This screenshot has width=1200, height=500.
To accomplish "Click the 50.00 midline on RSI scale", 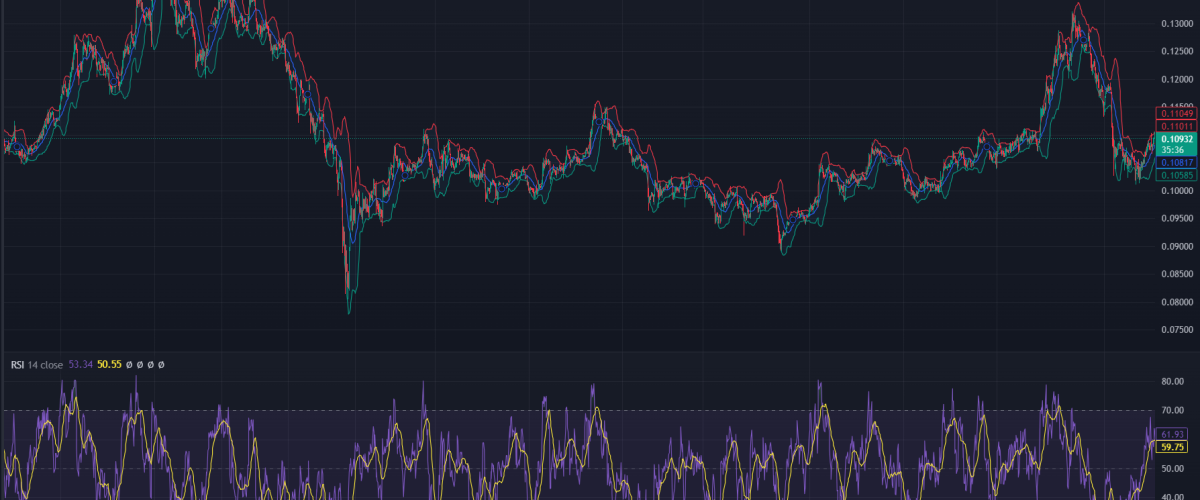I will 1171,468.
